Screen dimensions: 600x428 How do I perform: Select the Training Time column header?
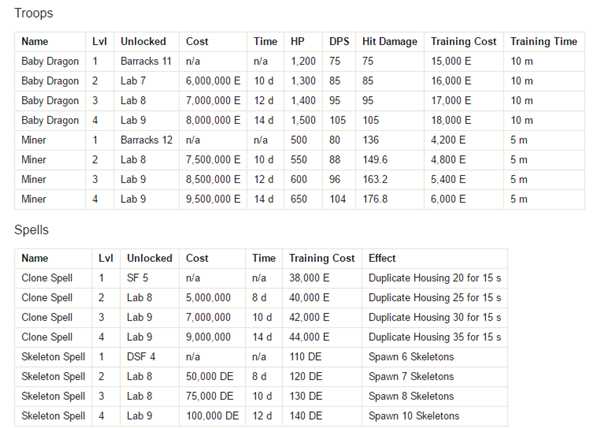click(x=543, y=41)
